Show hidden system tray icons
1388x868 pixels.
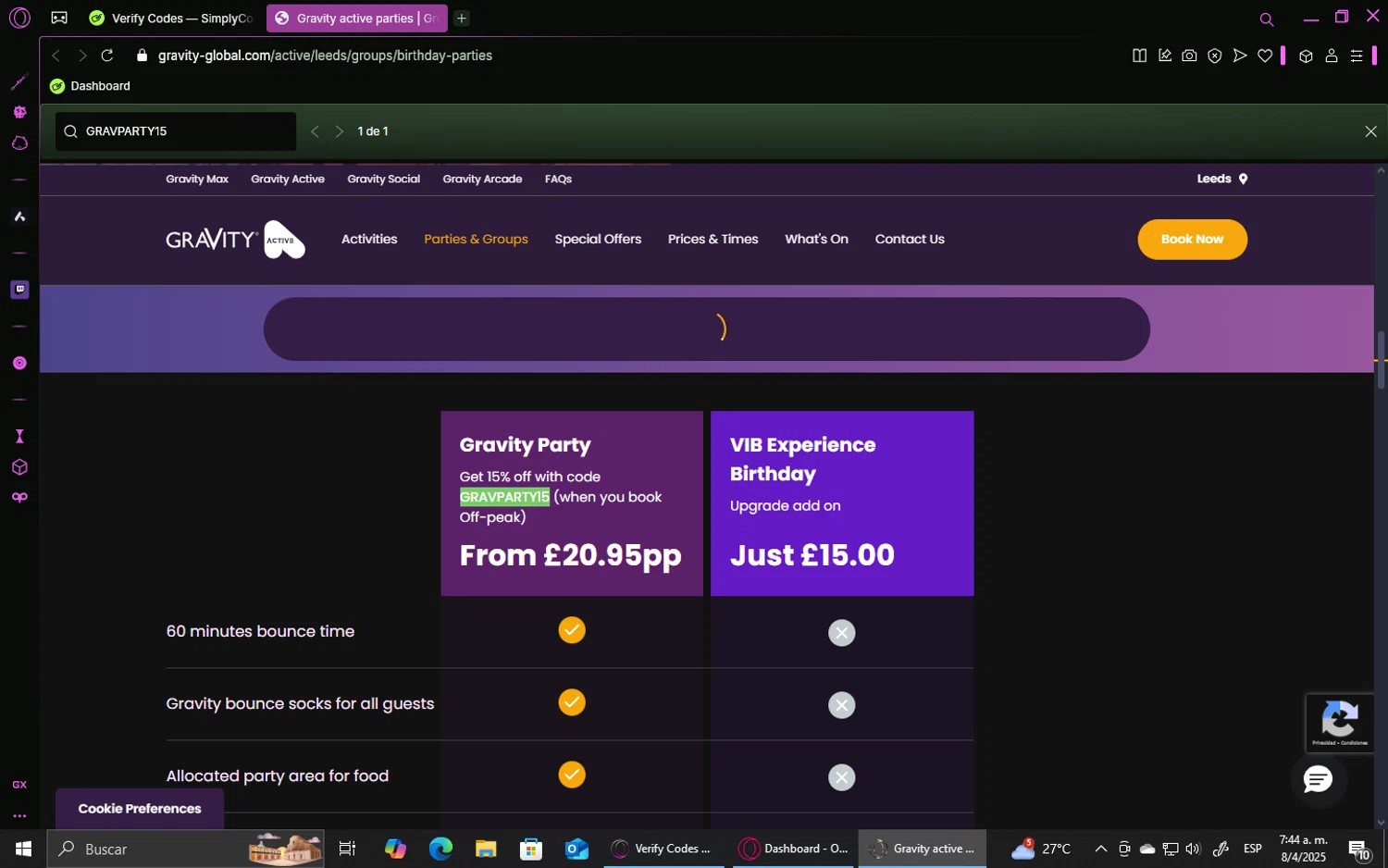click(1100, 849)
